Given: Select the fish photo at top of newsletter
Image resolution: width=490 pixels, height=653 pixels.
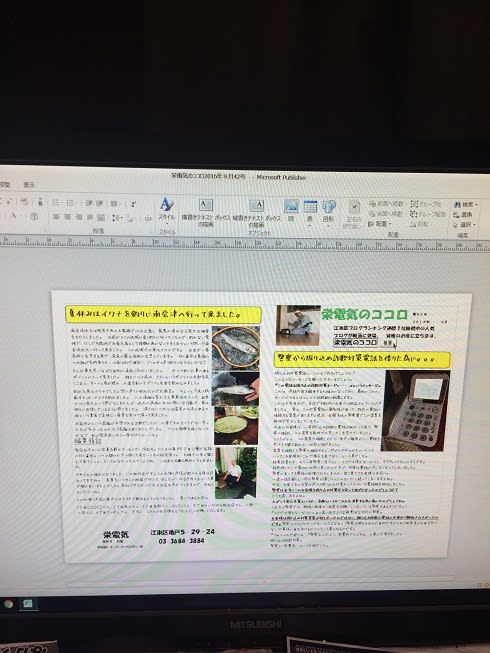Looking at the screenshot, I should [236, 347].
